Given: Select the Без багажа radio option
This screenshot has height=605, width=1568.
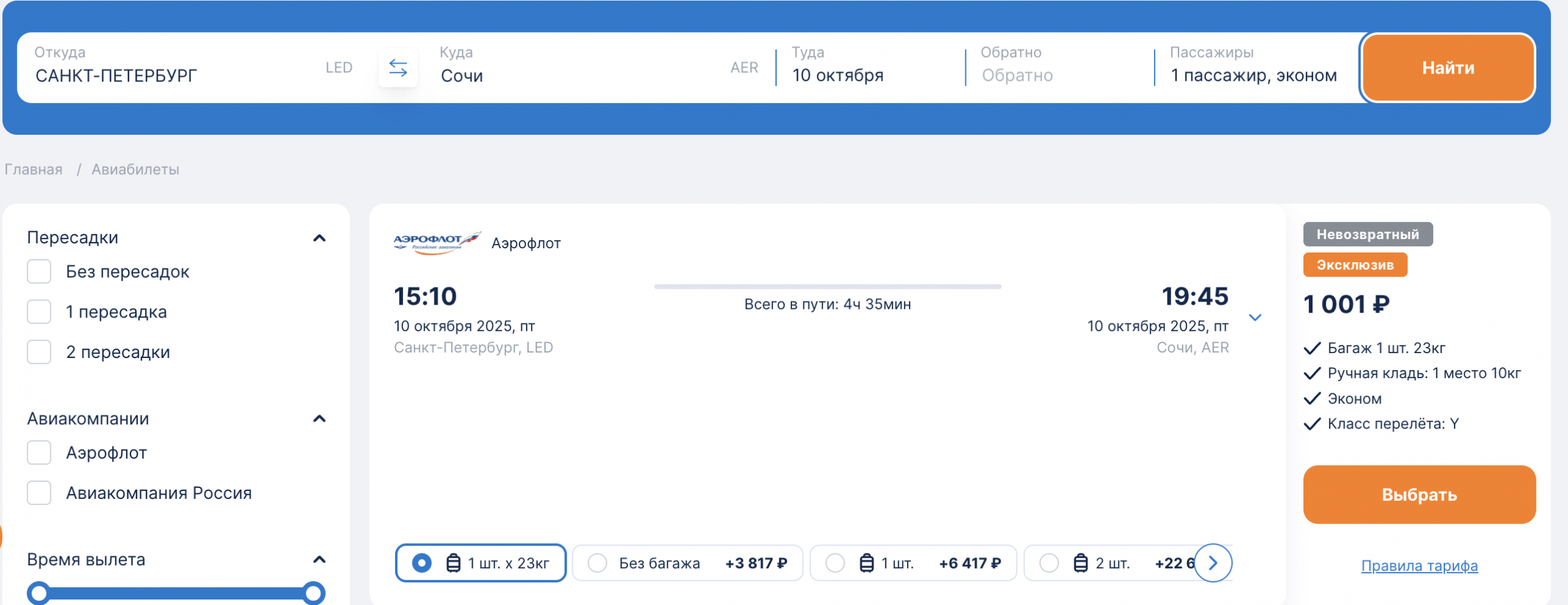Looking at the screenshot, I should coord(597,563).
